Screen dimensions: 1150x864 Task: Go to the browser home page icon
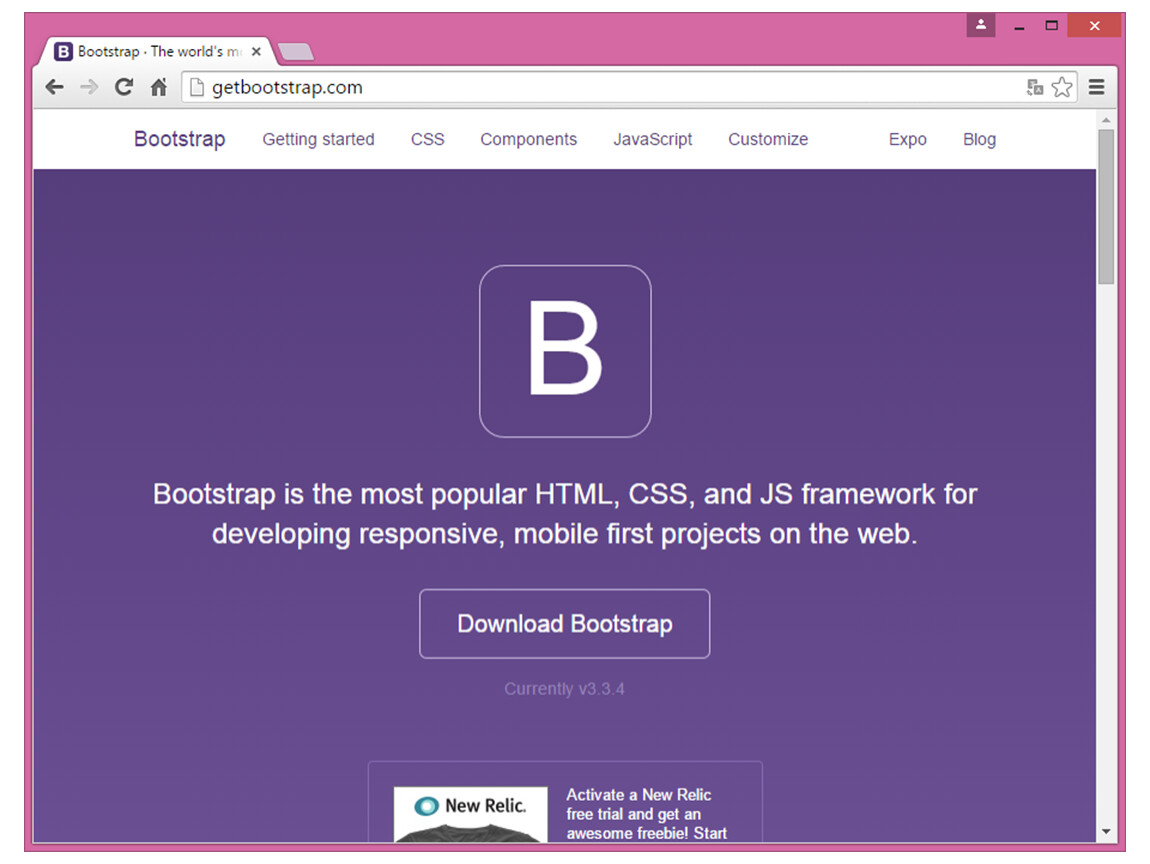(x=158, y=87)
